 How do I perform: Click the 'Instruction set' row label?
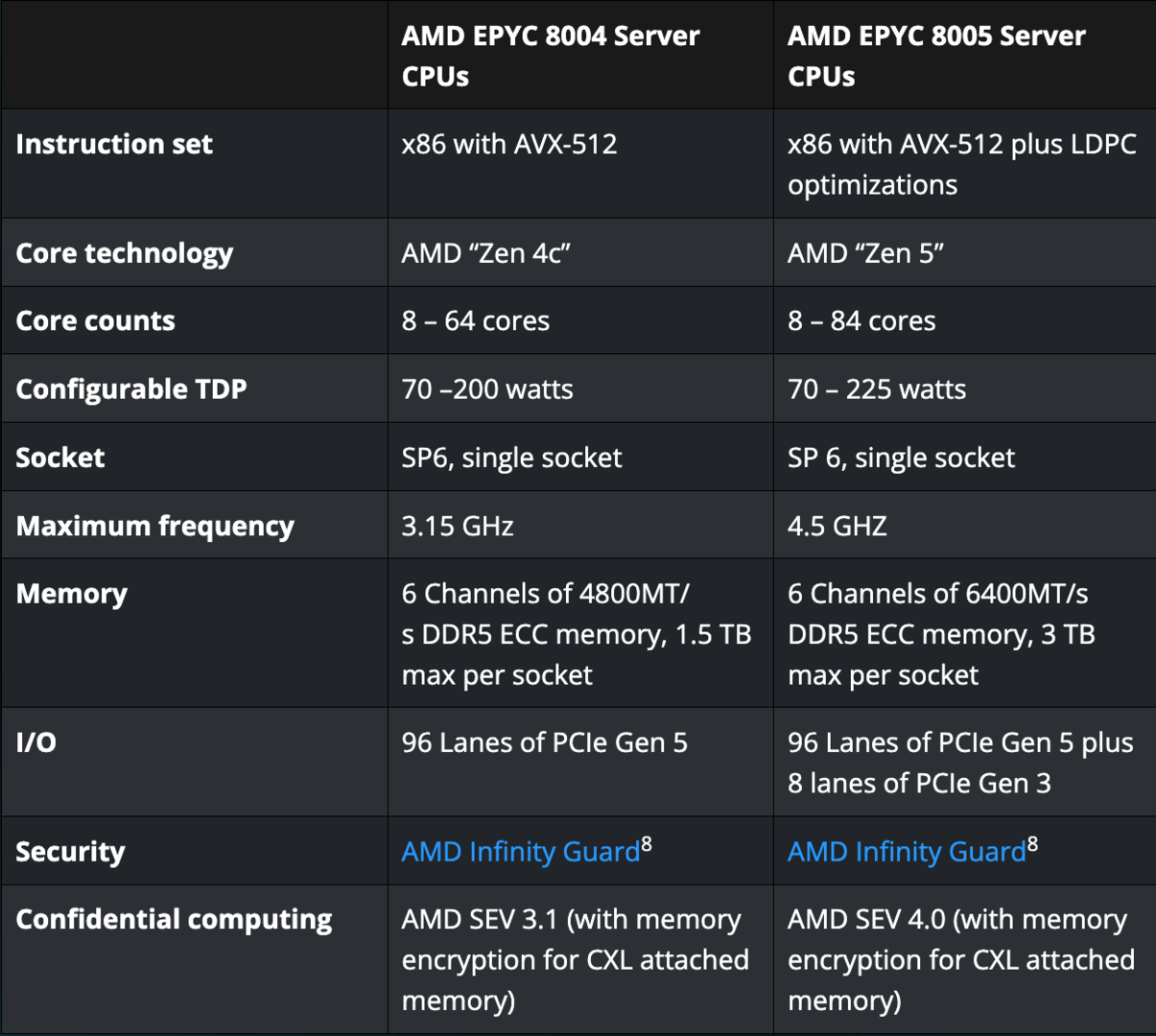click(x=114, y=144)
